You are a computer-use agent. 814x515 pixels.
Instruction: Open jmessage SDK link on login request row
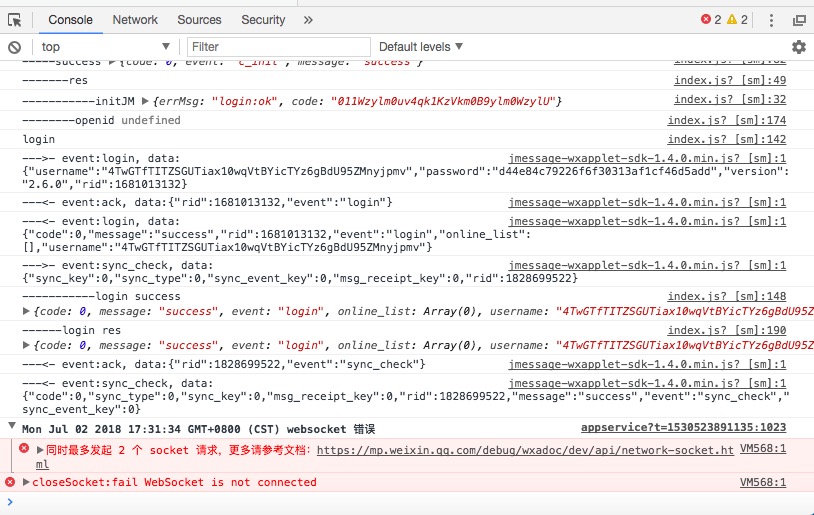pos(647,158)
